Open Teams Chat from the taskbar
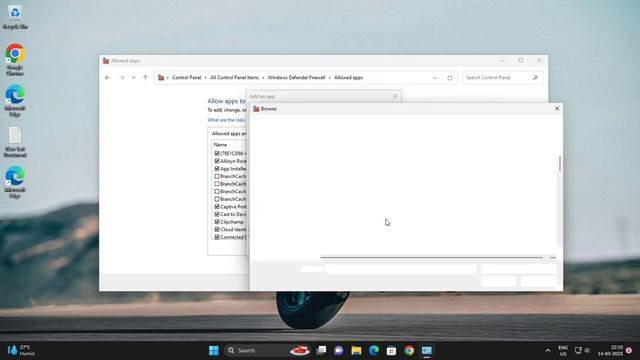 point(338,351)
